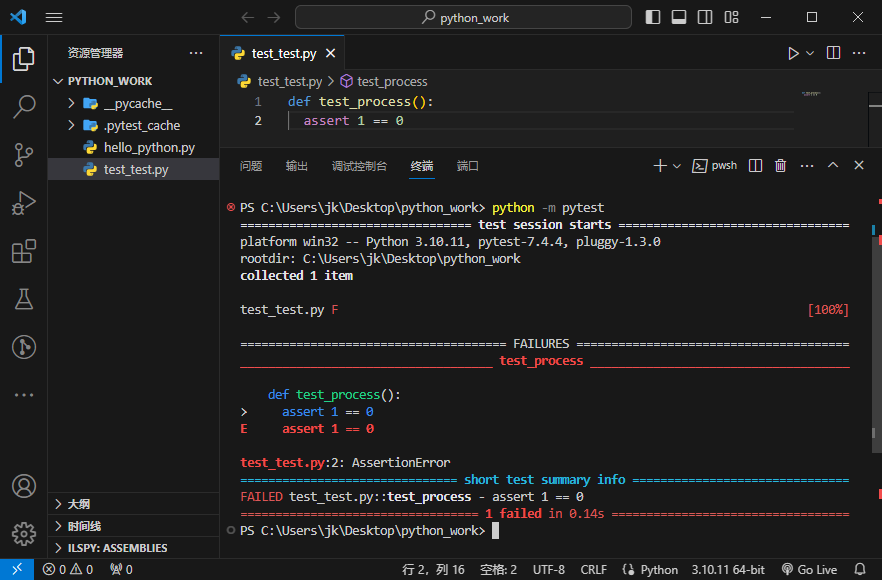Go forward in navigation history

pyautogui.click(x=274, y=17)
